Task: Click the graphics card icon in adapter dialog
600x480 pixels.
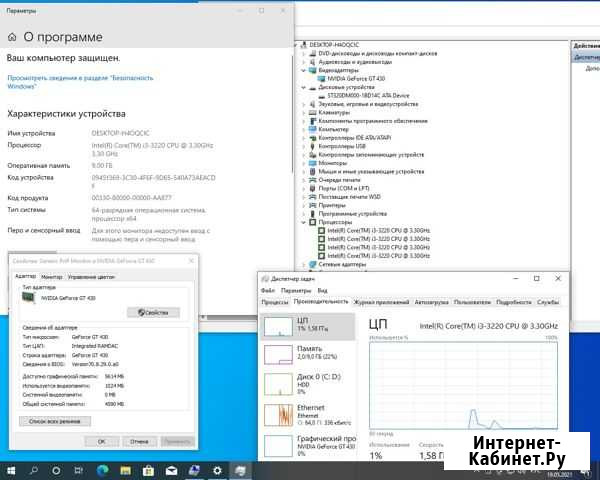Action: (x=29, y=297)
